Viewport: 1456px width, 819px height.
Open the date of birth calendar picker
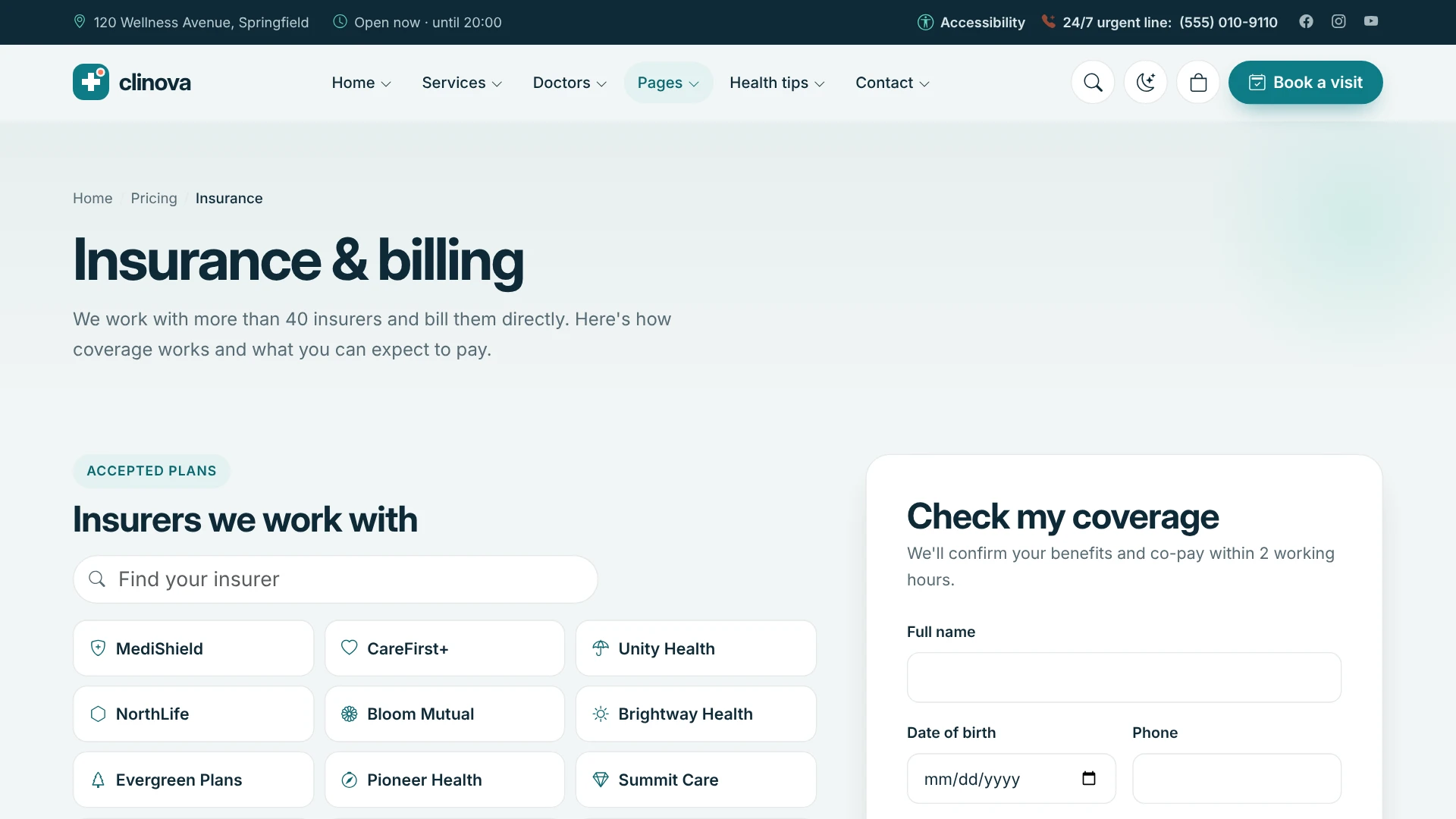1089,778
